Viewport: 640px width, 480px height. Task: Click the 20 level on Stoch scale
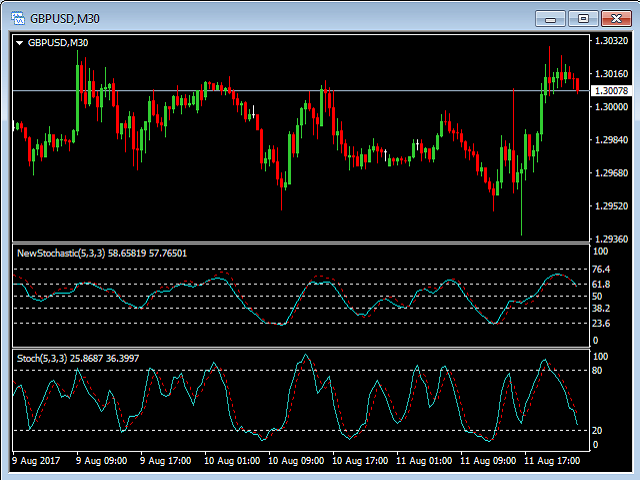(600, 431)
